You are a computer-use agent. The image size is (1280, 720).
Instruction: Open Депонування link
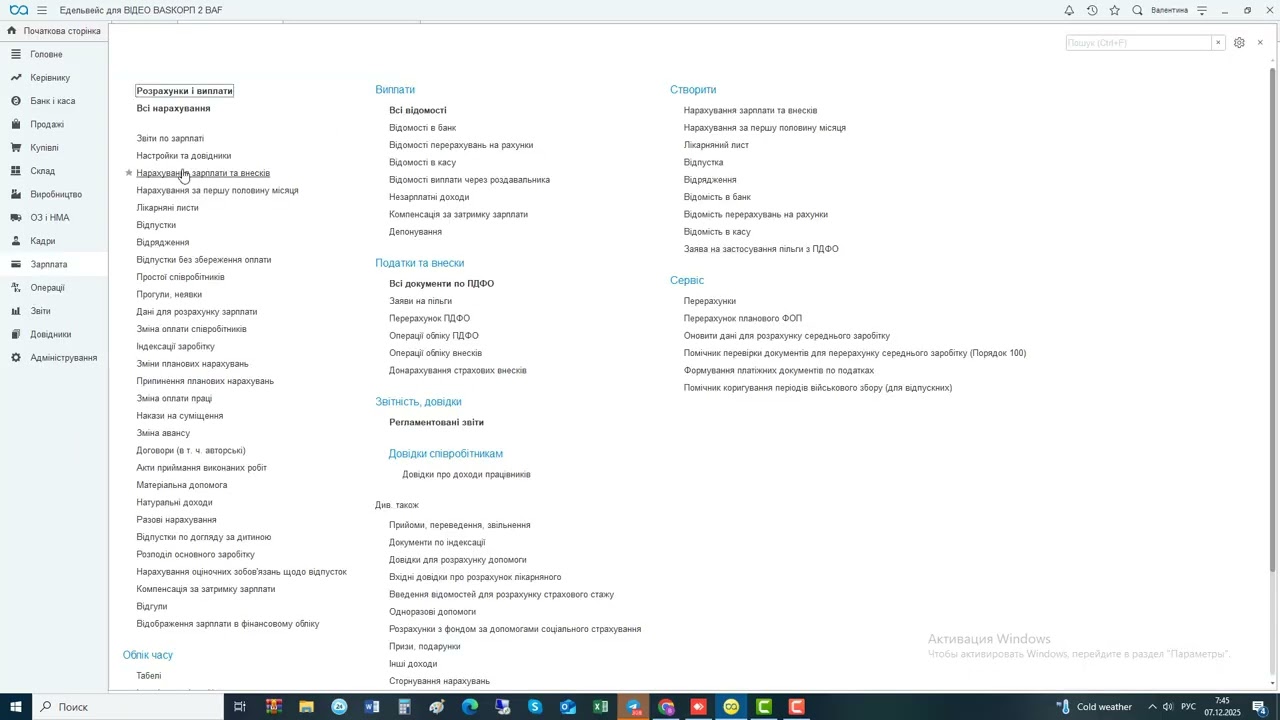point(415,232)
